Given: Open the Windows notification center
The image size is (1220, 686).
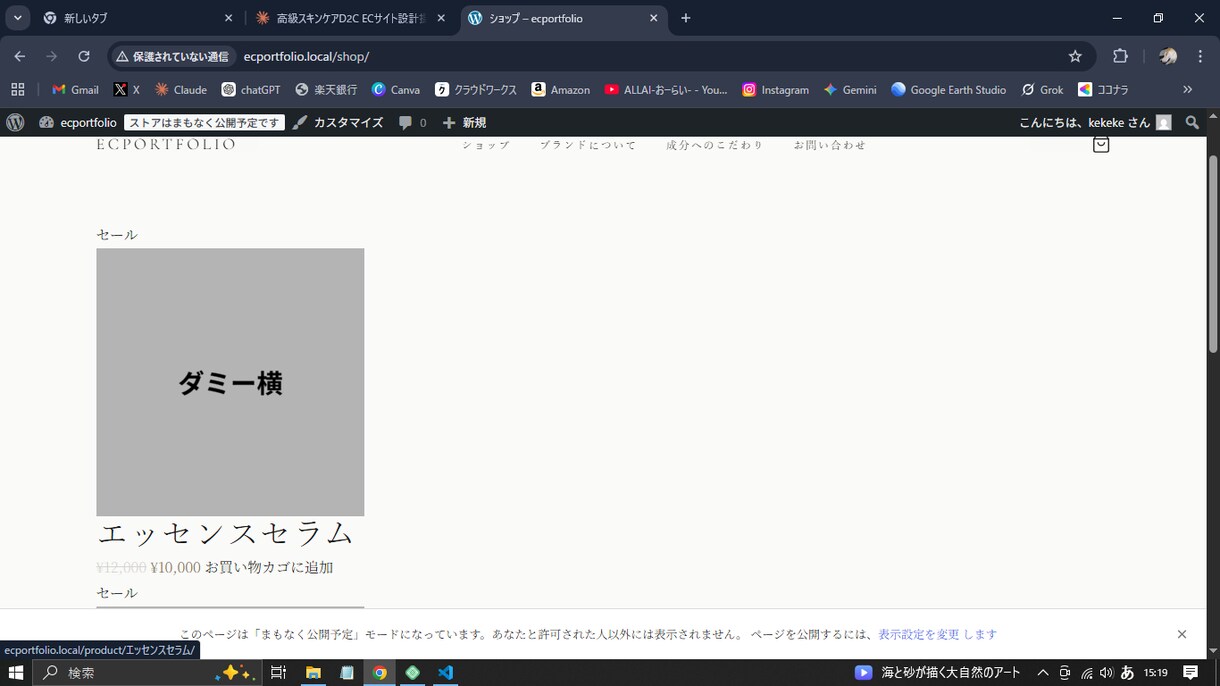Looking at the screenshot, I should (x=1191, y=673).
